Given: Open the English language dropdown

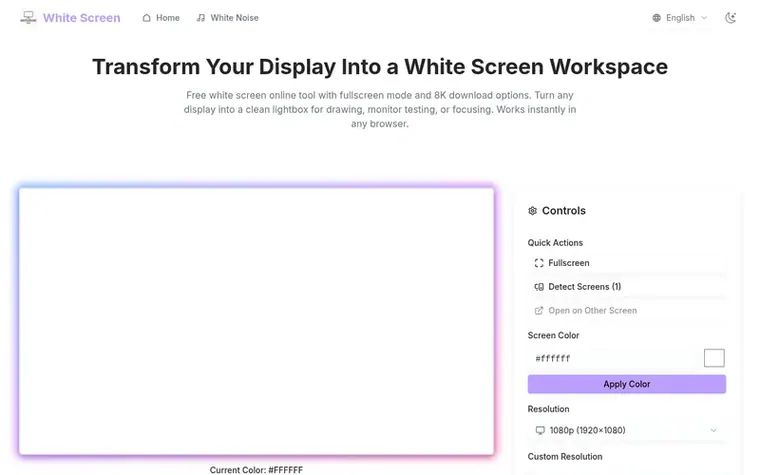Looking at the screenshot, I should click(x=680, y=18).
